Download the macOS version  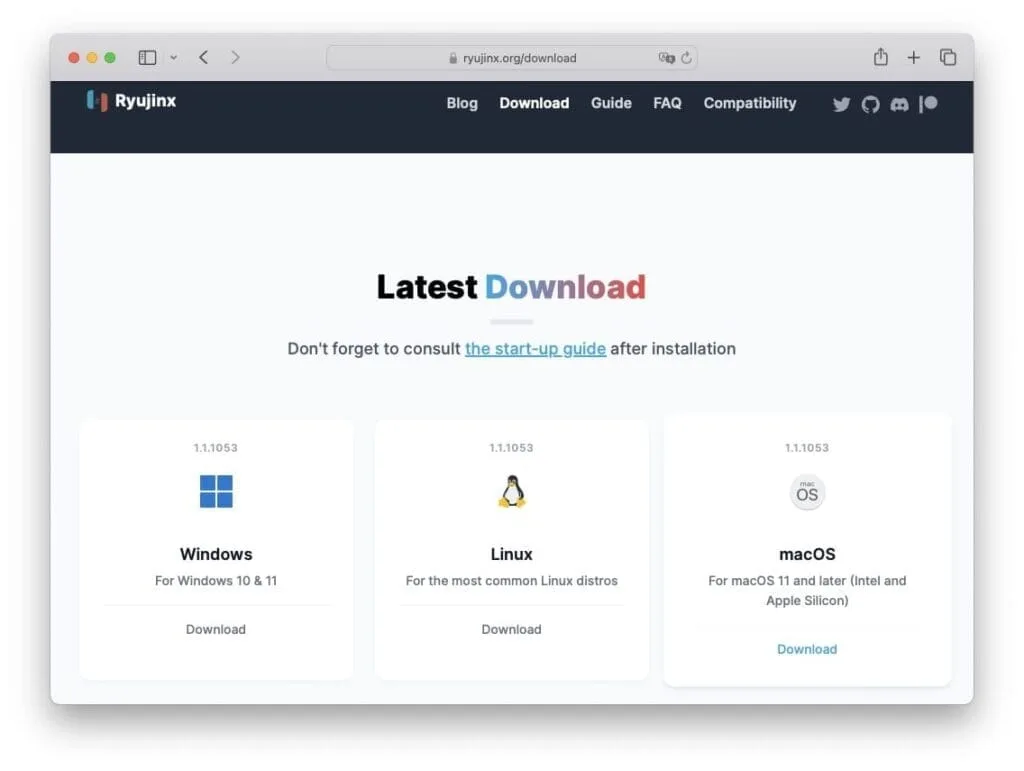click(x=807, y=649)
